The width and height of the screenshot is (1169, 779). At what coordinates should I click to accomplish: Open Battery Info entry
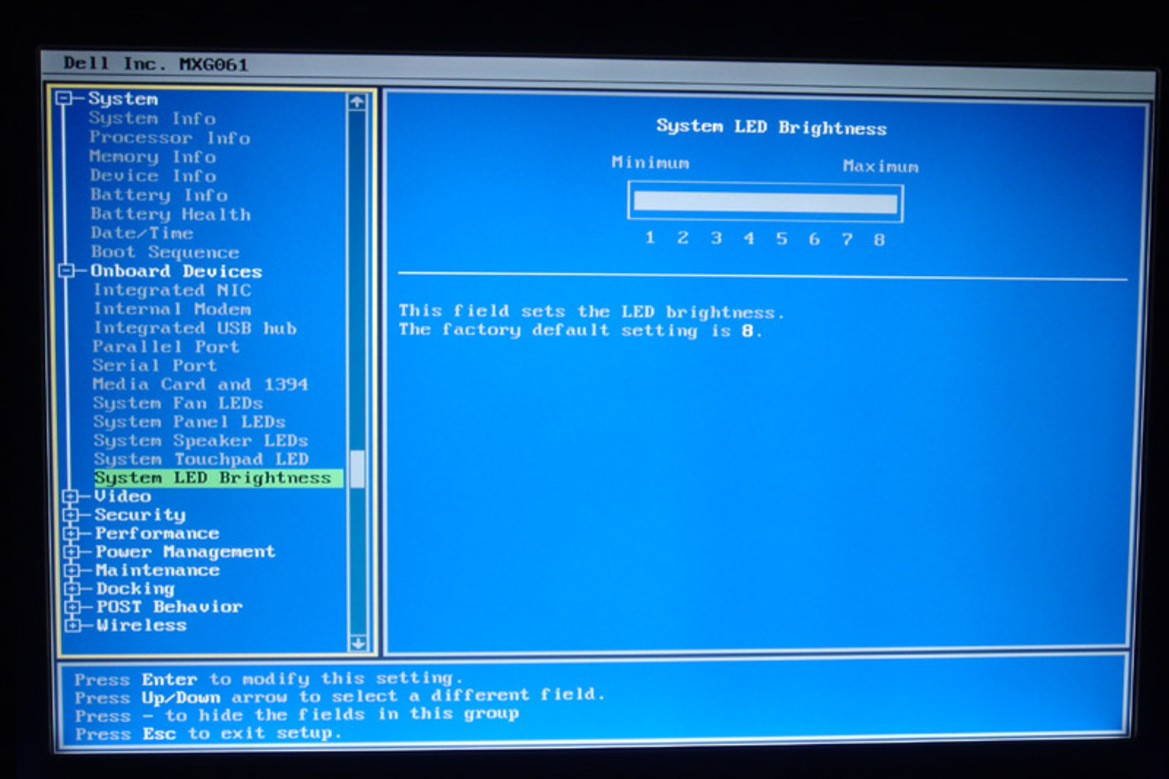point(159,195)
